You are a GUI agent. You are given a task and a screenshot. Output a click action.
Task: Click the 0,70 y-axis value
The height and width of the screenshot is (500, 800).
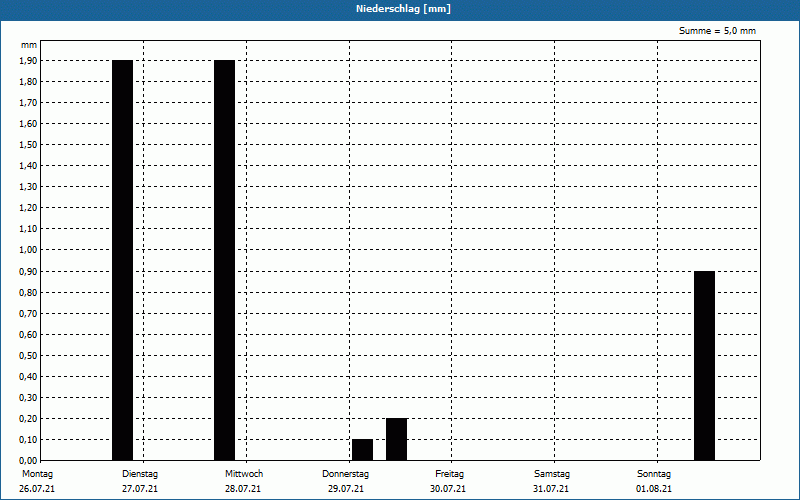(28, 314)
